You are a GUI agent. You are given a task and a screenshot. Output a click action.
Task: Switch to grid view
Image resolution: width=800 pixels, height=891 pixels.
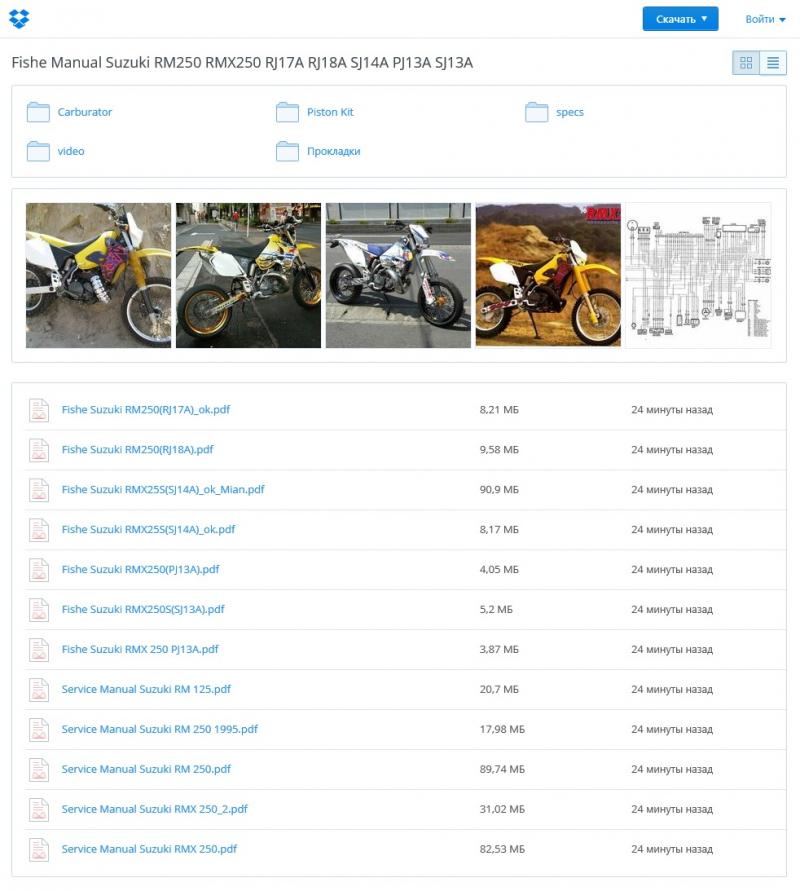(745, 63)
